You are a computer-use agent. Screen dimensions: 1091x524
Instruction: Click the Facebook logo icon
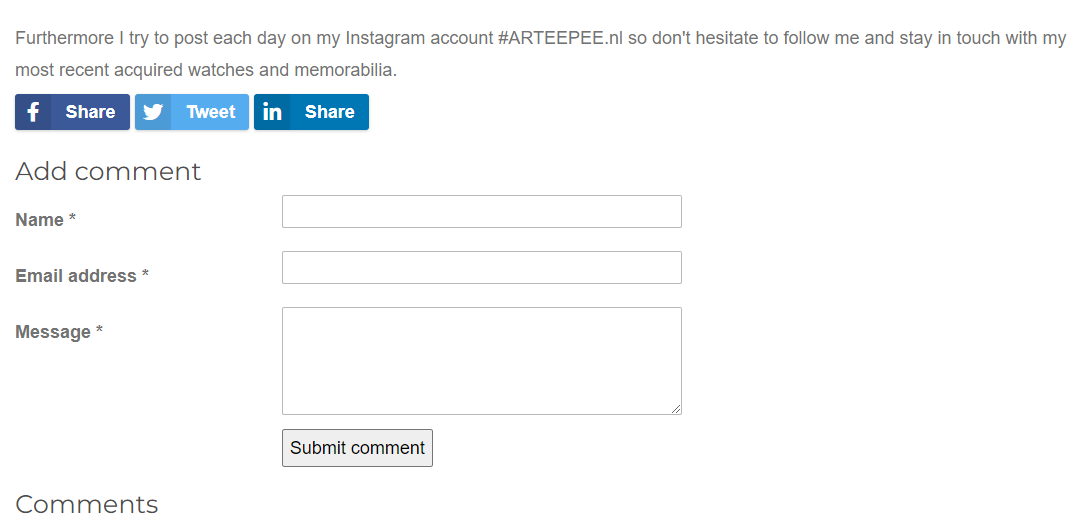click(33, 112)
